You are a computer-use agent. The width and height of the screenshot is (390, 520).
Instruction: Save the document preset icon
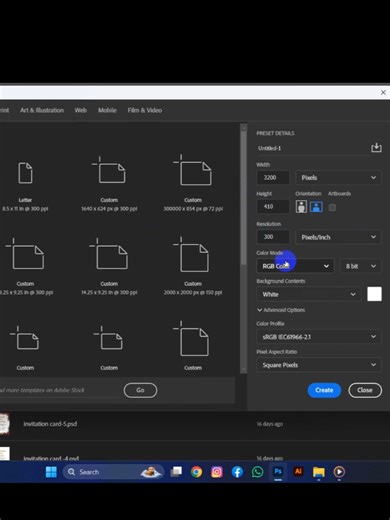pyautogui.click(x=376, y=148)
